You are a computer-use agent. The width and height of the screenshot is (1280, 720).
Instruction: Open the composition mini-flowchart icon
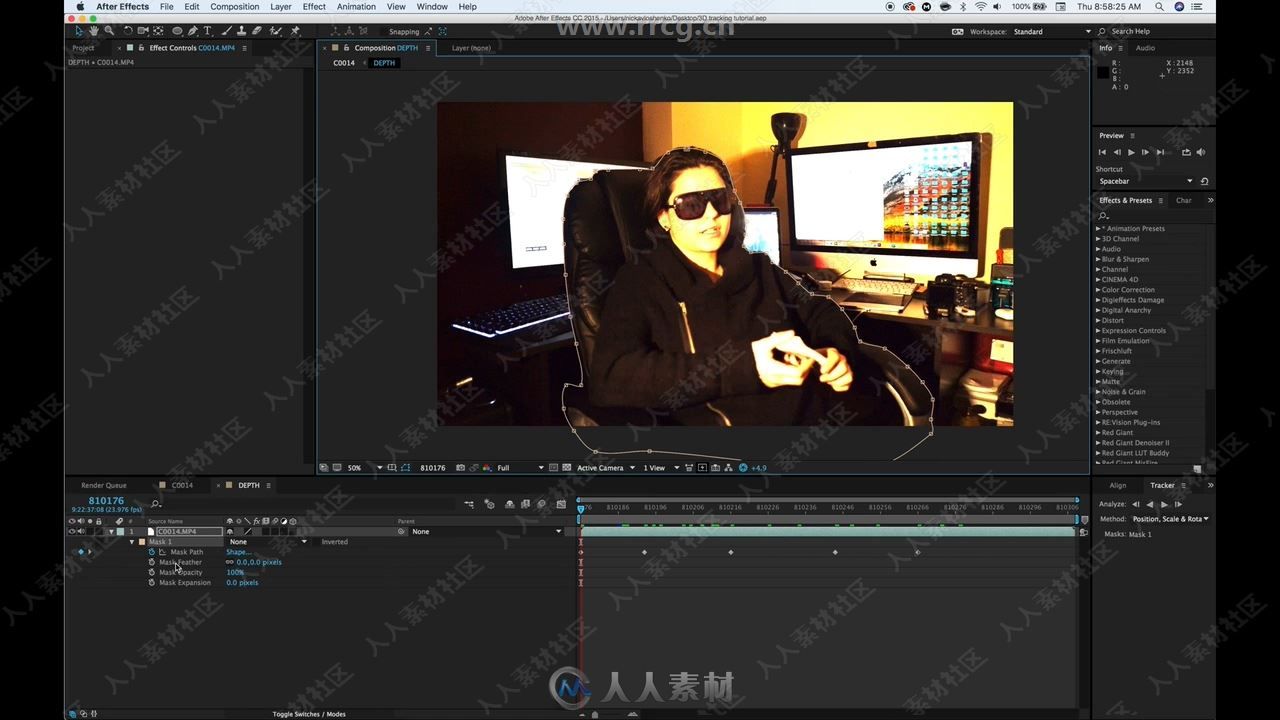(468, 504)
